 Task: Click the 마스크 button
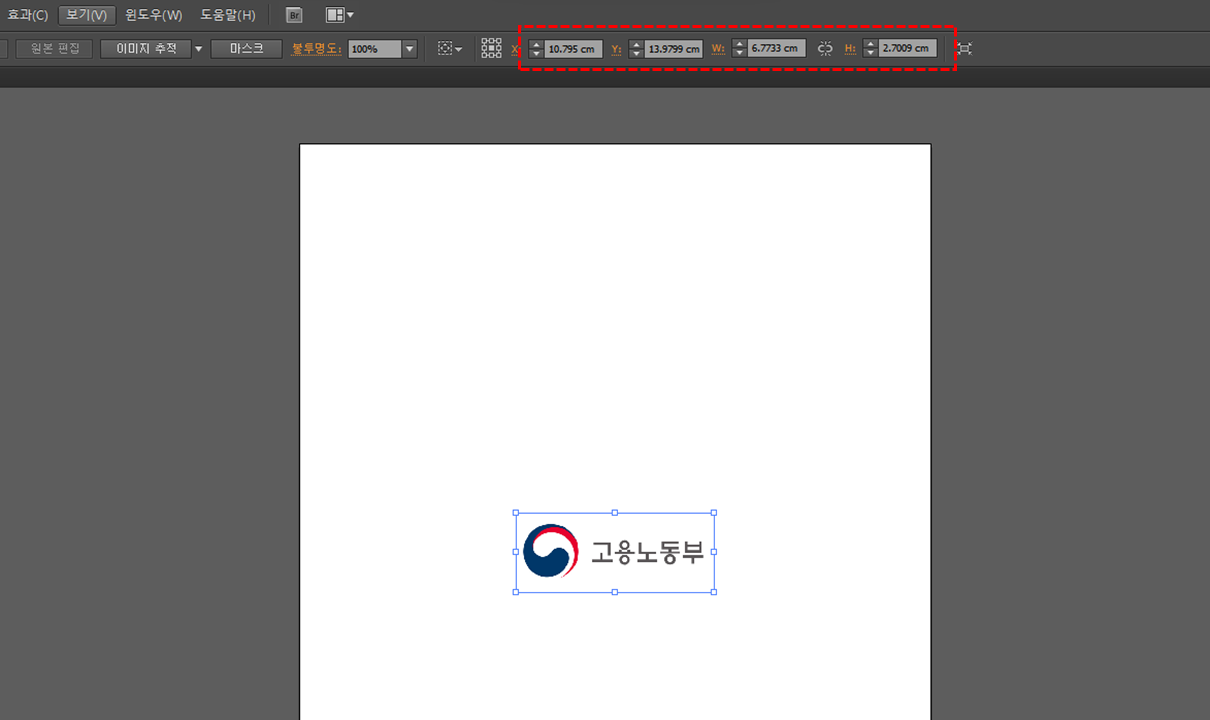pyautogui.click(x=246, y=48)
